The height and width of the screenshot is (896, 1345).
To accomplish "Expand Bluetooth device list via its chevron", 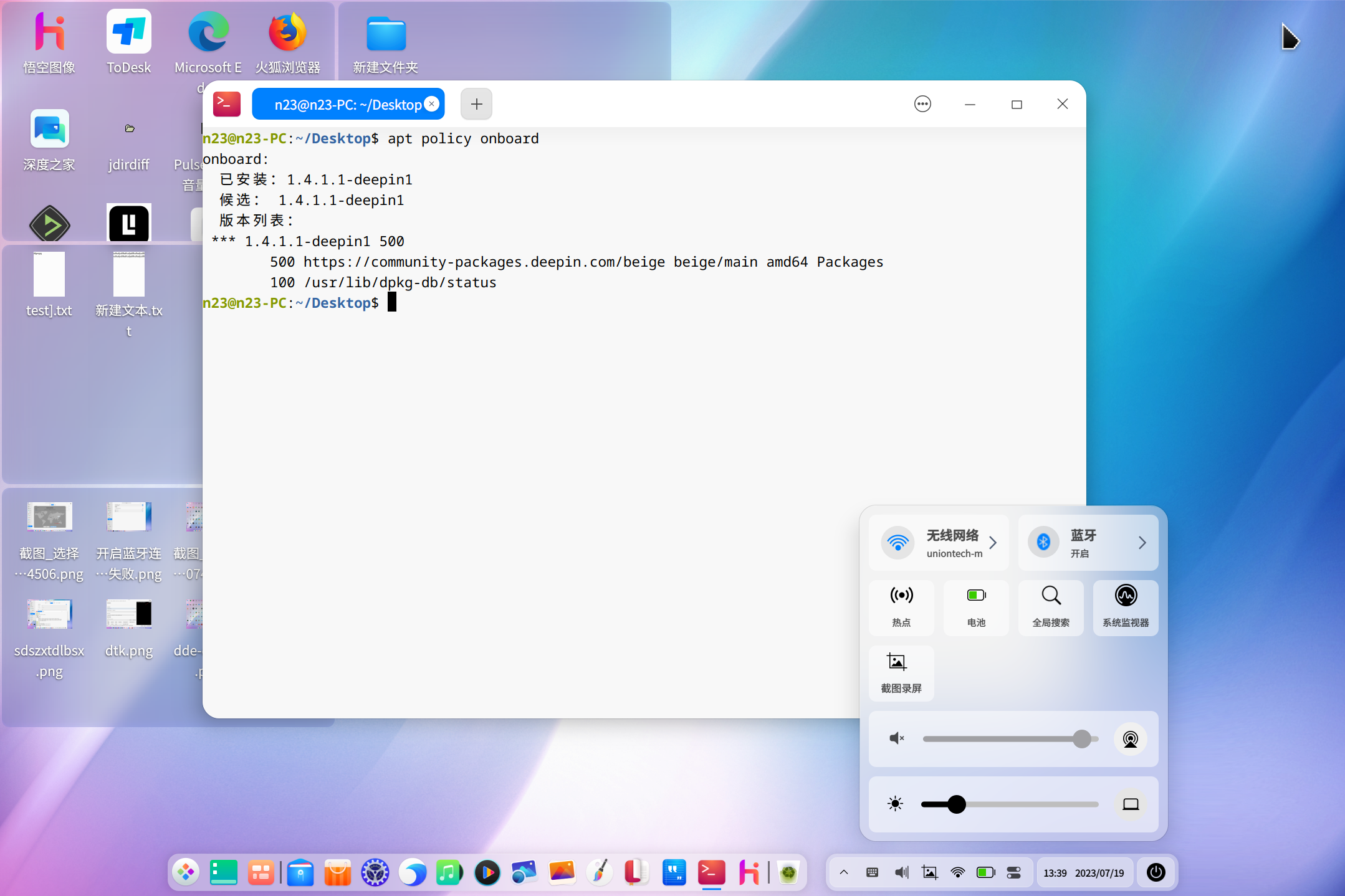I will click(x=1142, y=543).
